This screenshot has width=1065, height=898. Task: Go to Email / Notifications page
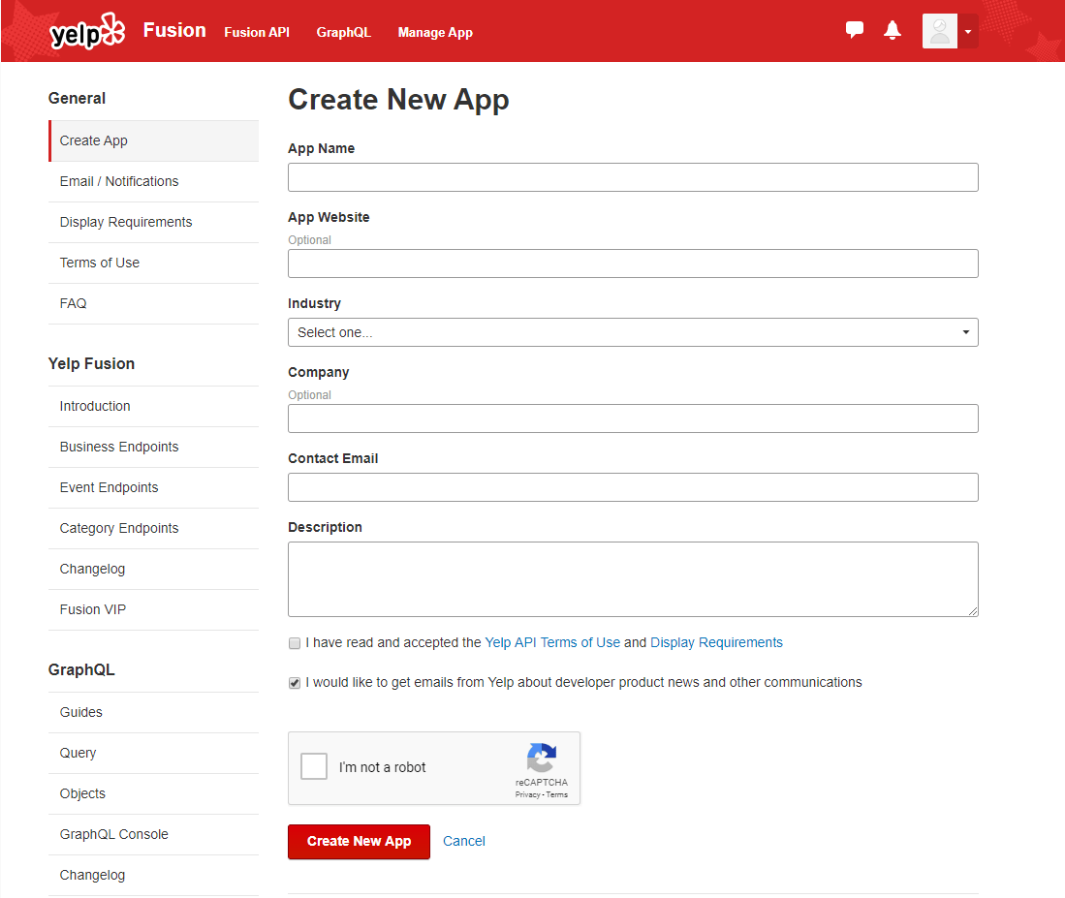pyautogui.click(x=154, y=181)
